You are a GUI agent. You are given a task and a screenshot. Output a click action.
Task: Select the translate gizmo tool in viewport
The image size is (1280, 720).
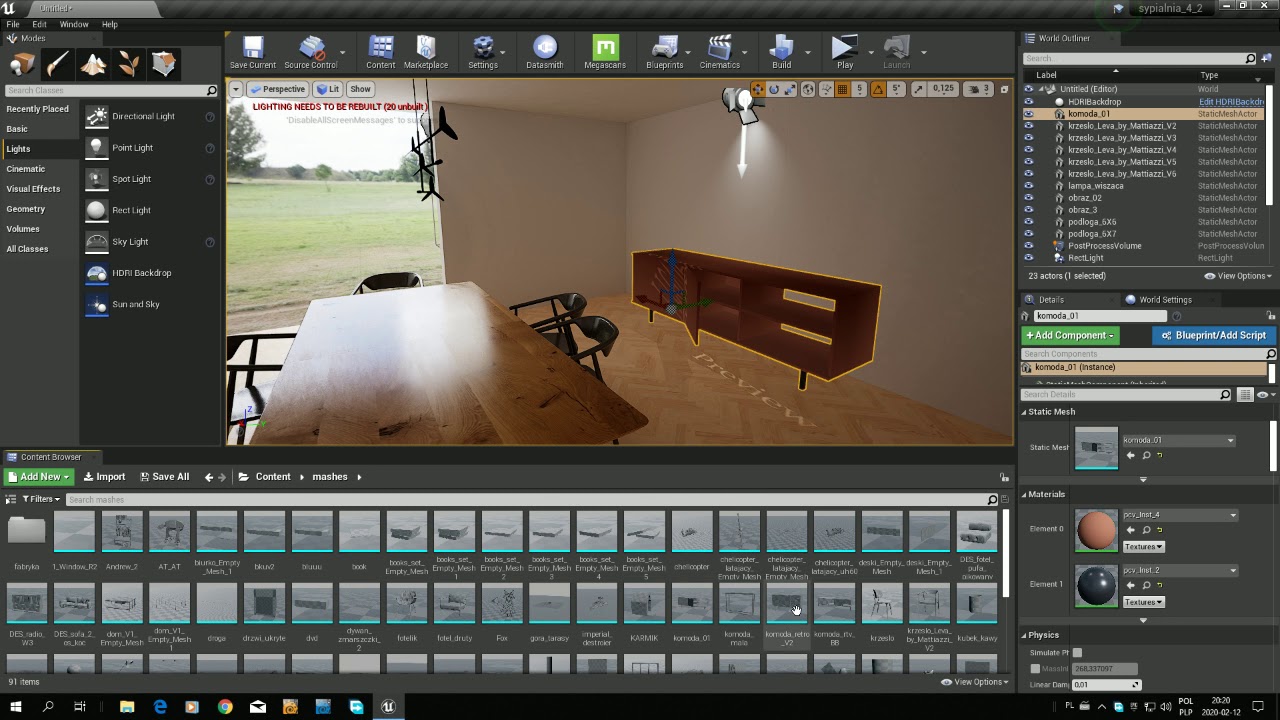pos(758,89)
